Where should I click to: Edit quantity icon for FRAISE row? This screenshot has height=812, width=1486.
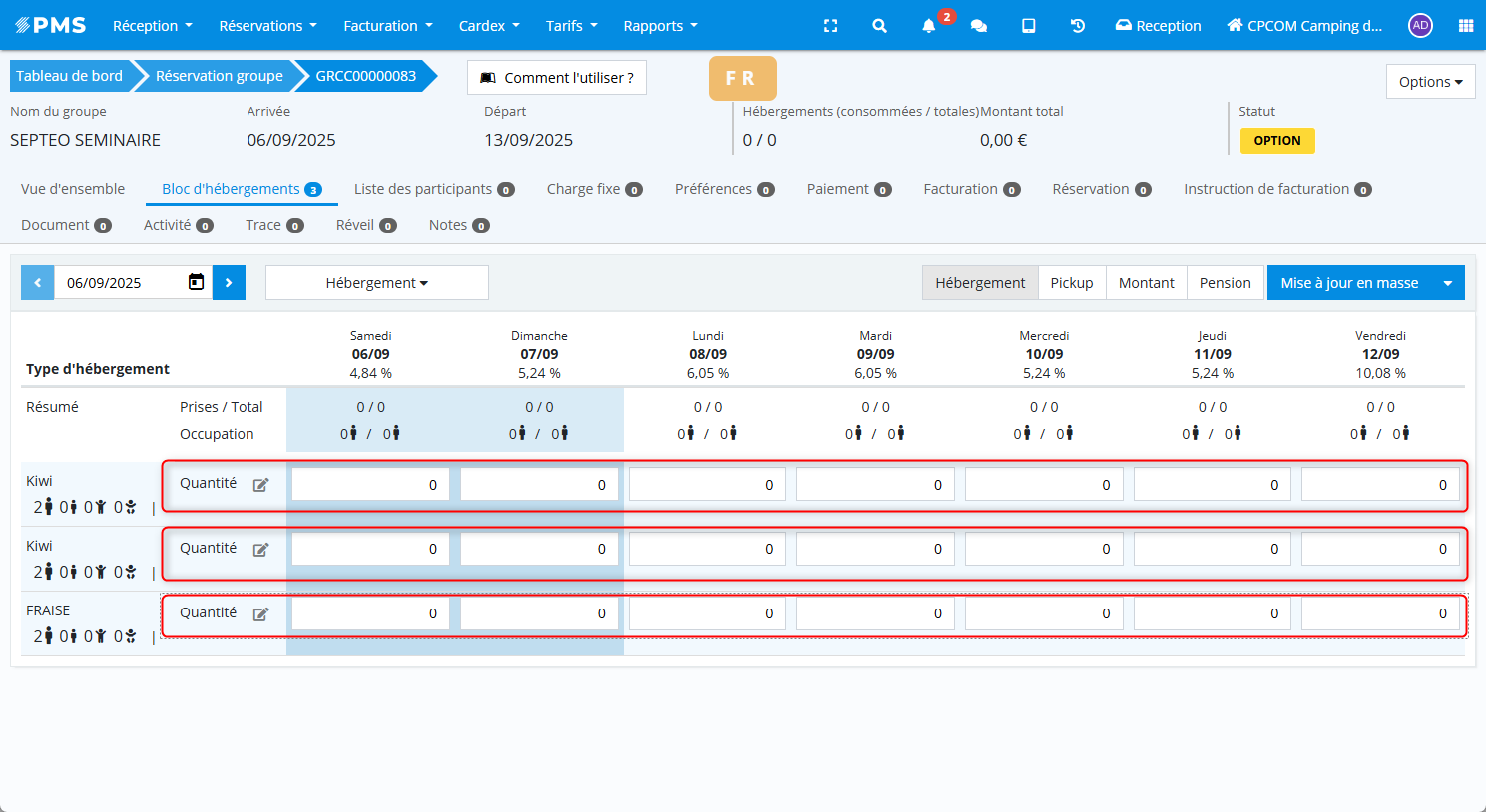(260, 614)
